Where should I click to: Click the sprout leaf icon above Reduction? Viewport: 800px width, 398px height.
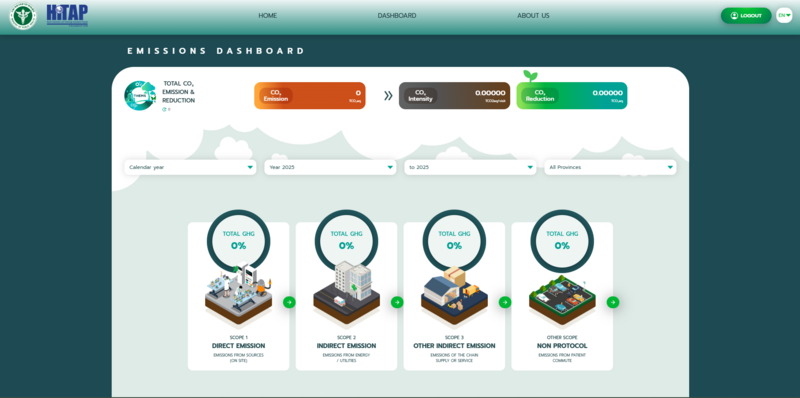point(530,77)
